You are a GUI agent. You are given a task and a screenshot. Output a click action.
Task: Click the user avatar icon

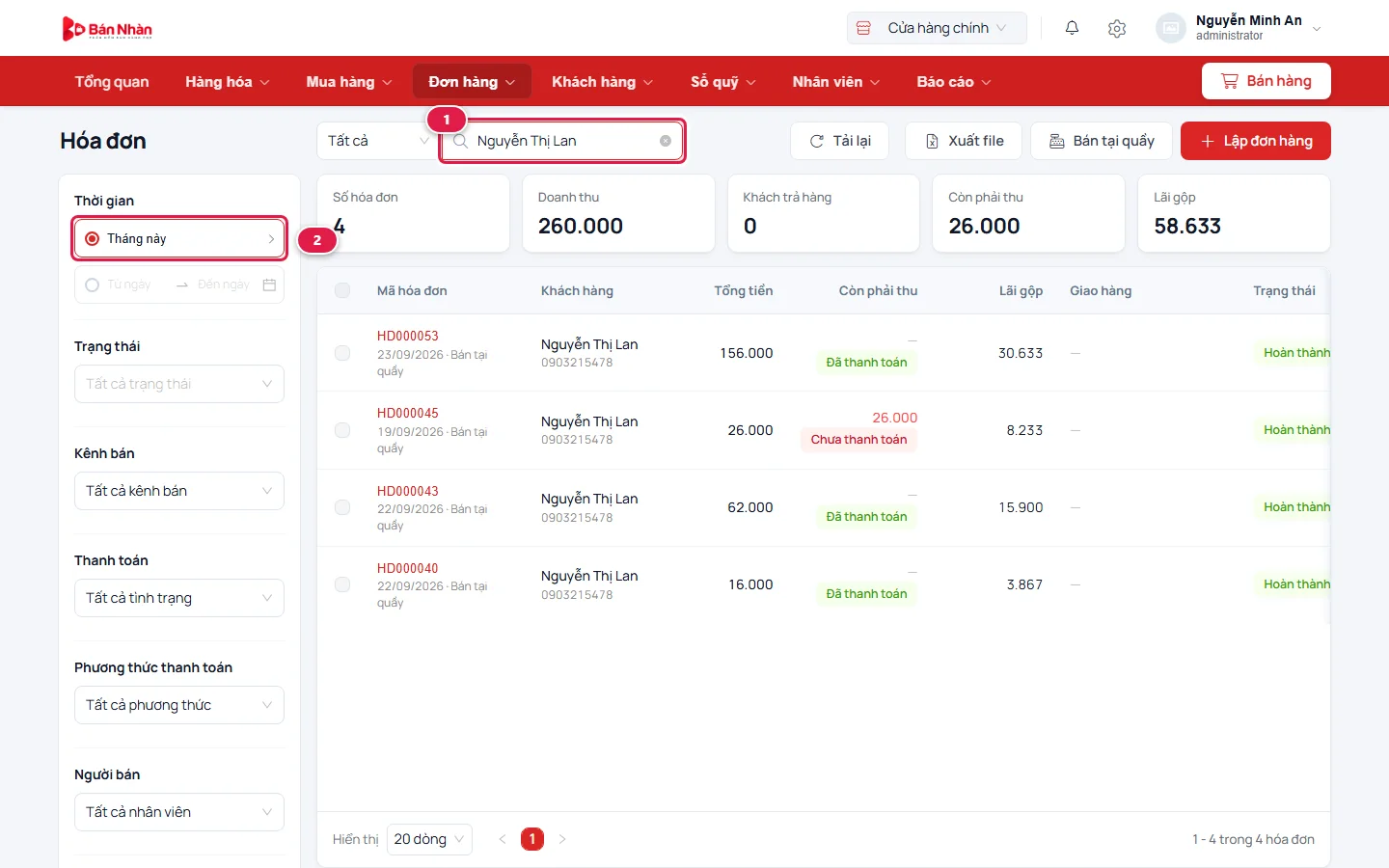pos(1170,28)
